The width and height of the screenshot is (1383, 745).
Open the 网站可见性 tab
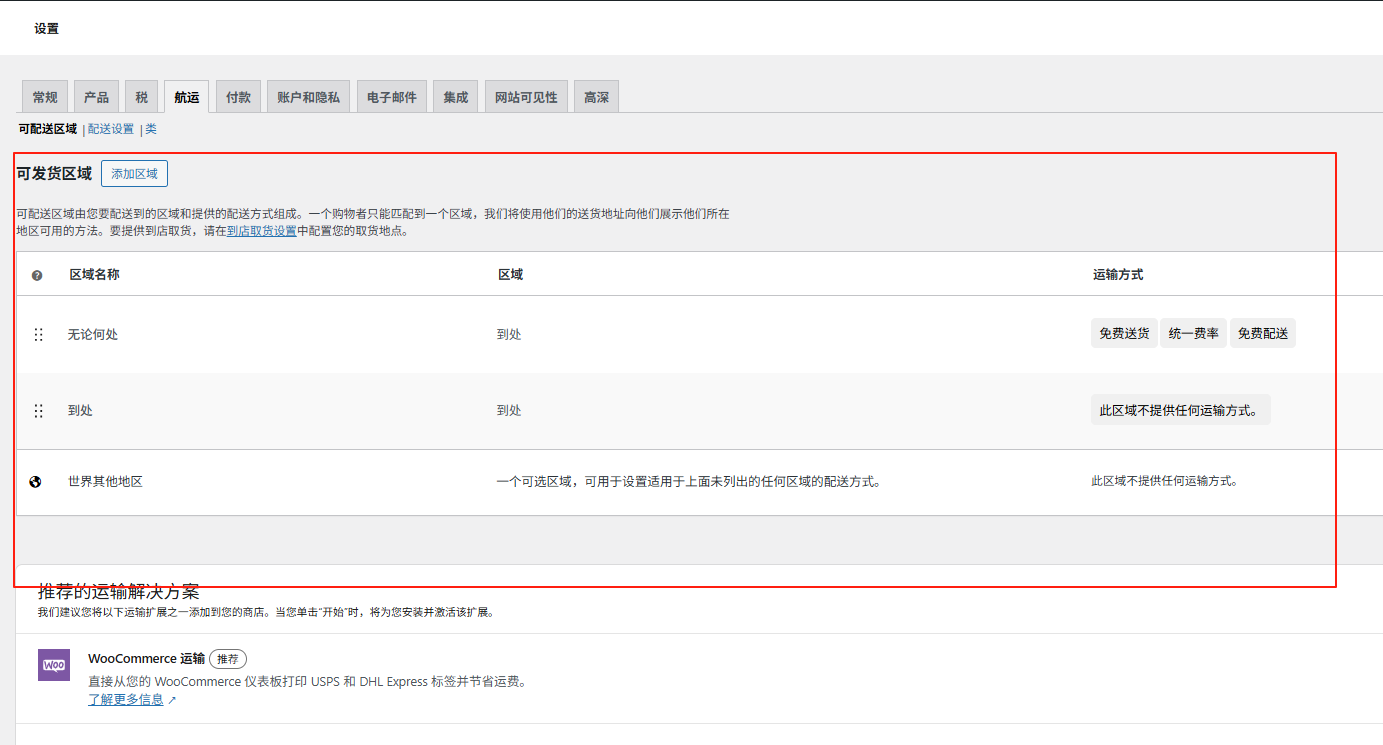526,97
